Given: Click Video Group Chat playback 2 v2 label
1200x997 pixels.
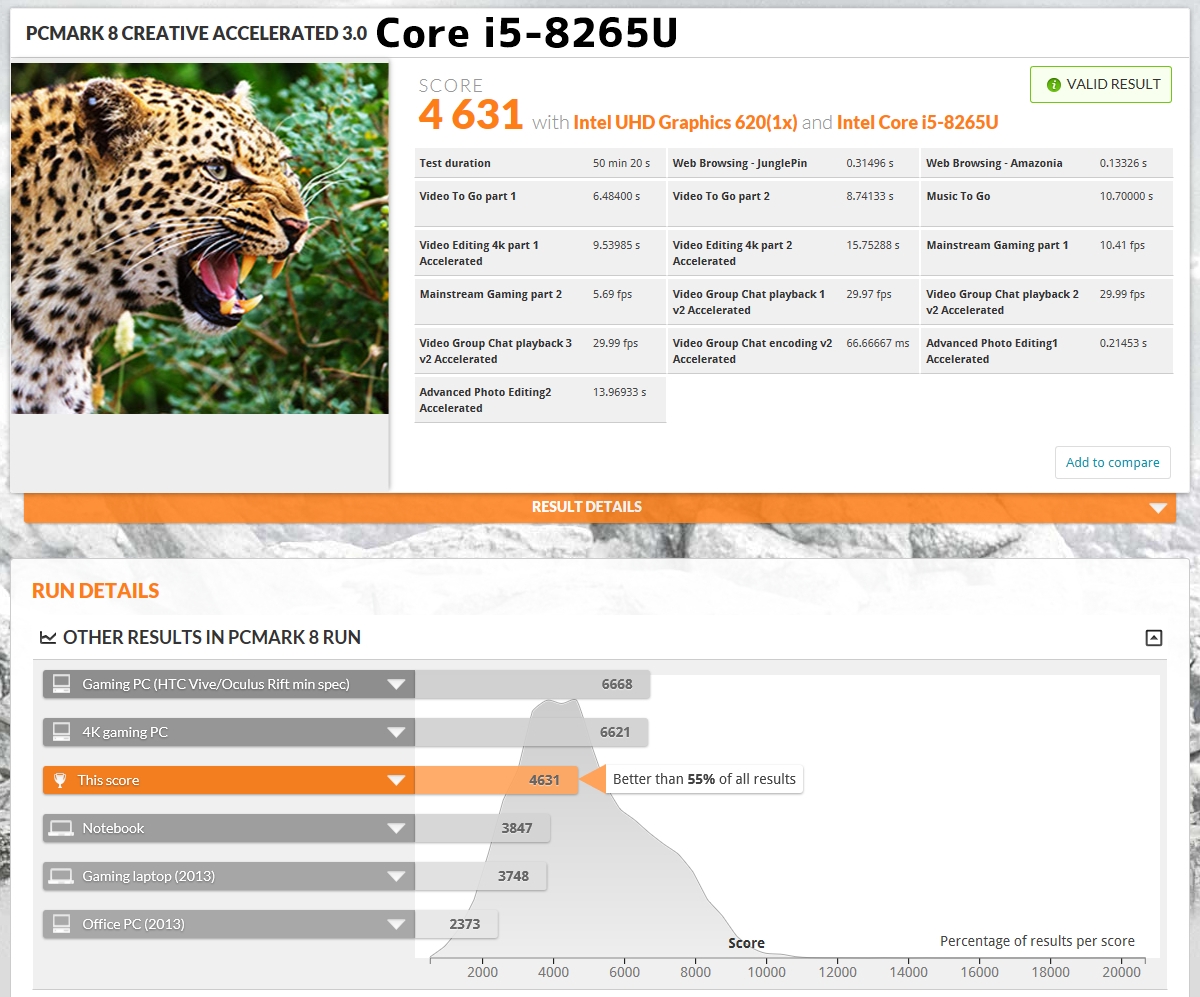Looking at the screenshot, I should [x=1002, y=302].
